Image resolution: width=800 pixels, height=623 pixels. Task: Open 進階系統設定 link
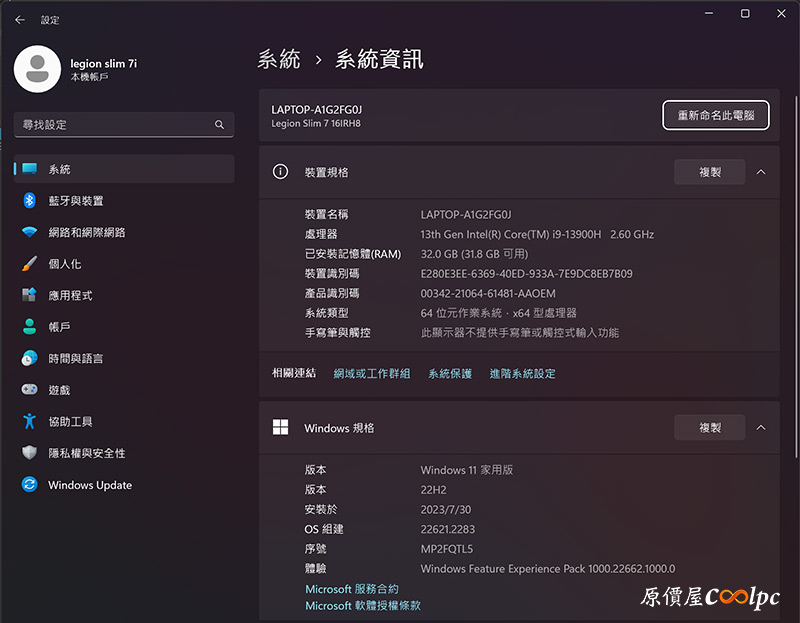522,373
